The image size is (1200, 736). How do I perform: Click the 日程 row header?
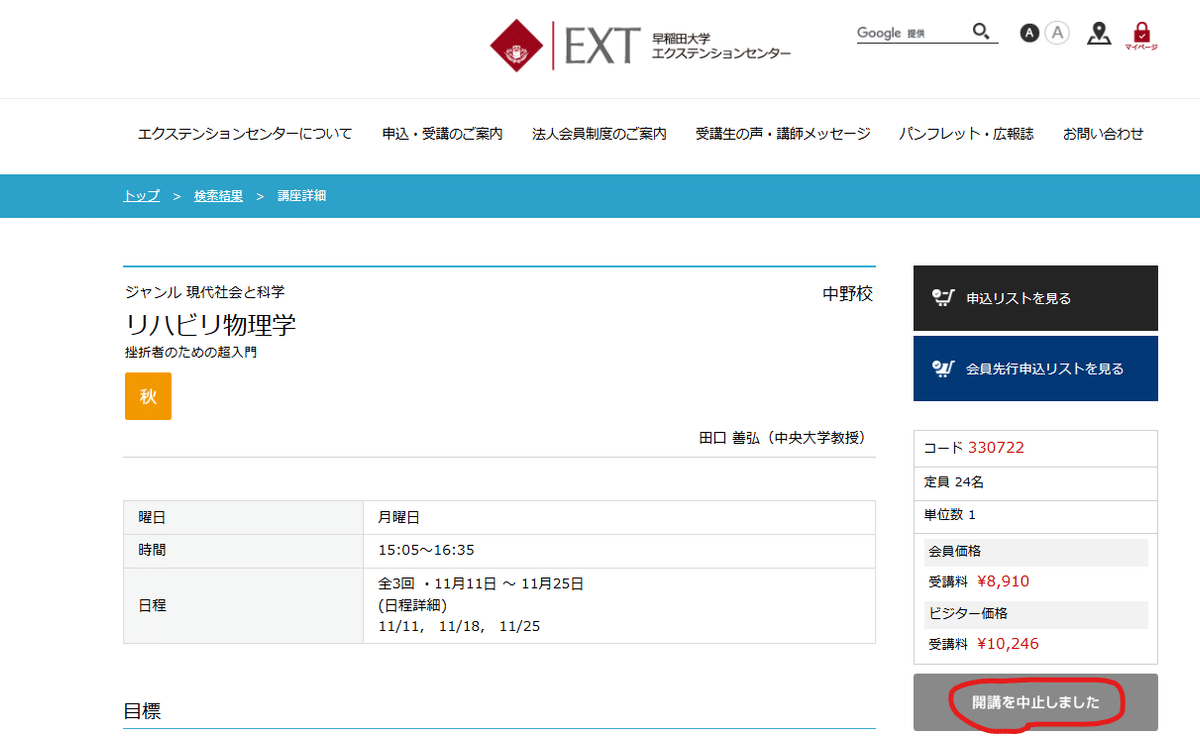[243, 605]
